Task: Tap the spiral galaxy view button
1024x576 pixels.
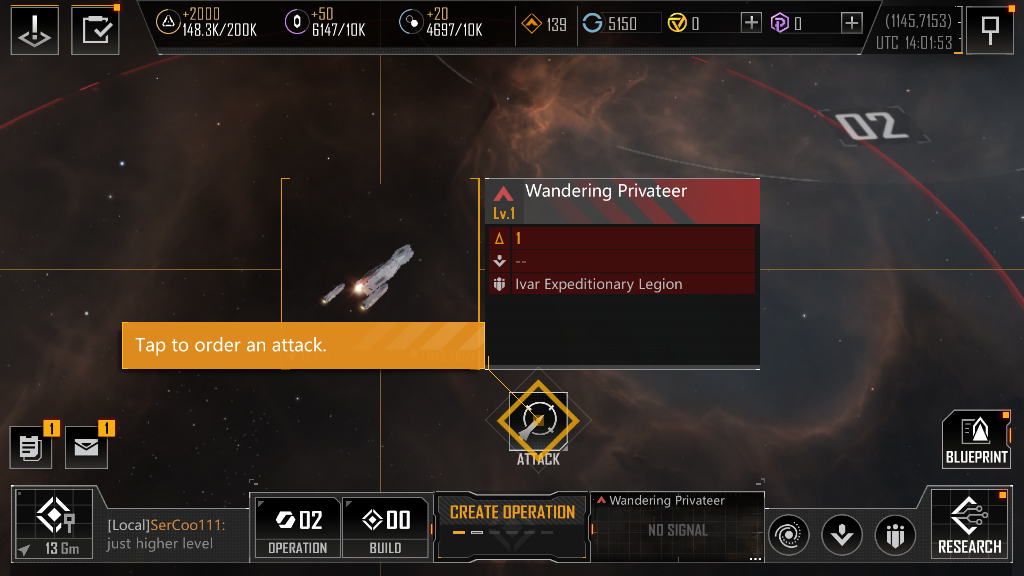Action: pos(788,536)
